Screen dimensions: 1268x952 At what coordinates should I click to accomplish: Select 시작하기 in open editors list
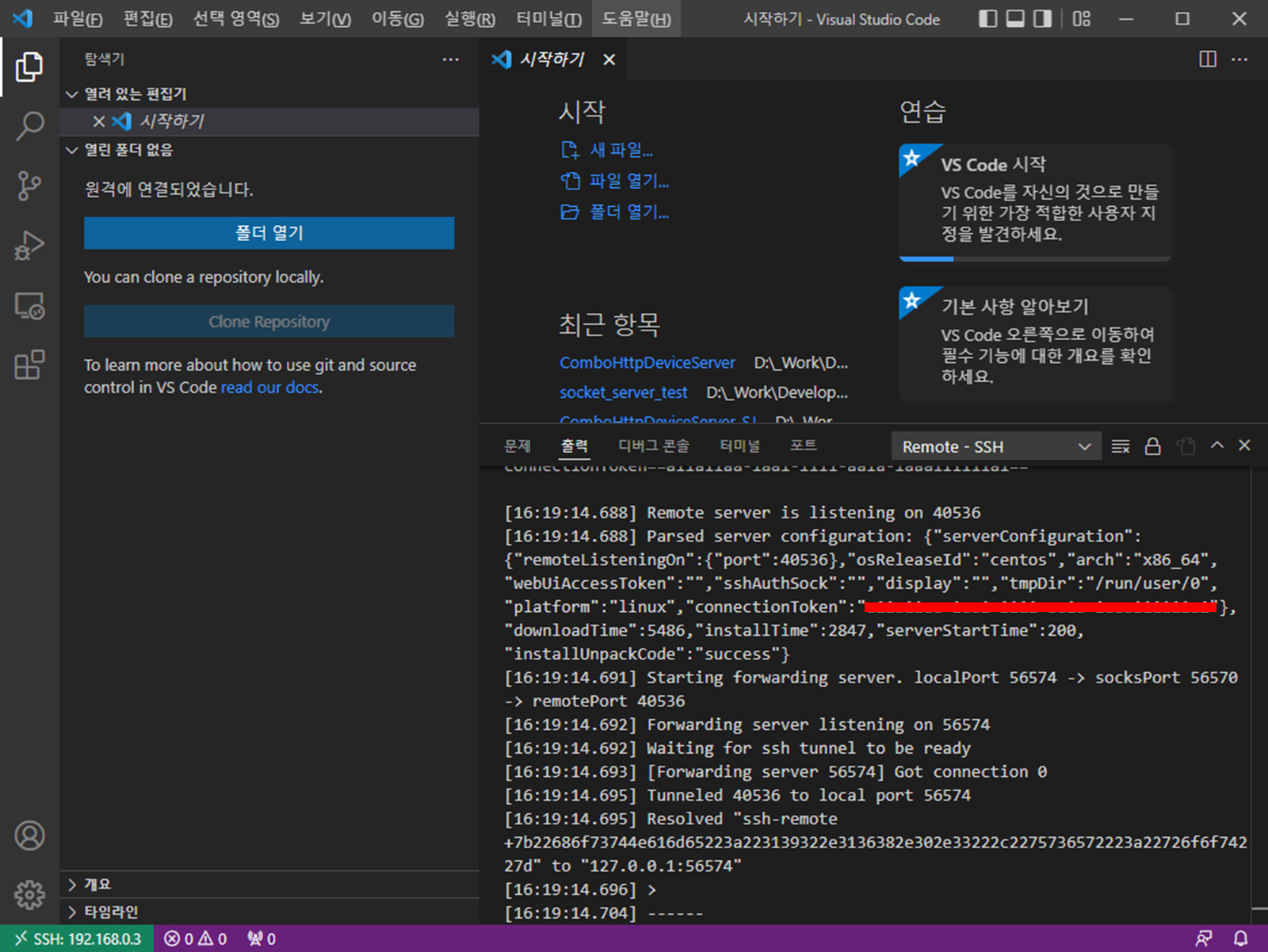click(269, 121)
